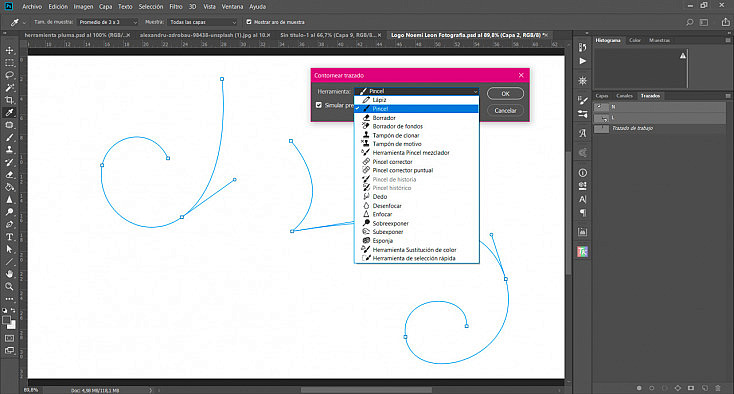Screen dimensions: 734x394
Task: Select the Pen tool in the toolbar
Action: pyautogui.click(x=9, y=225)
